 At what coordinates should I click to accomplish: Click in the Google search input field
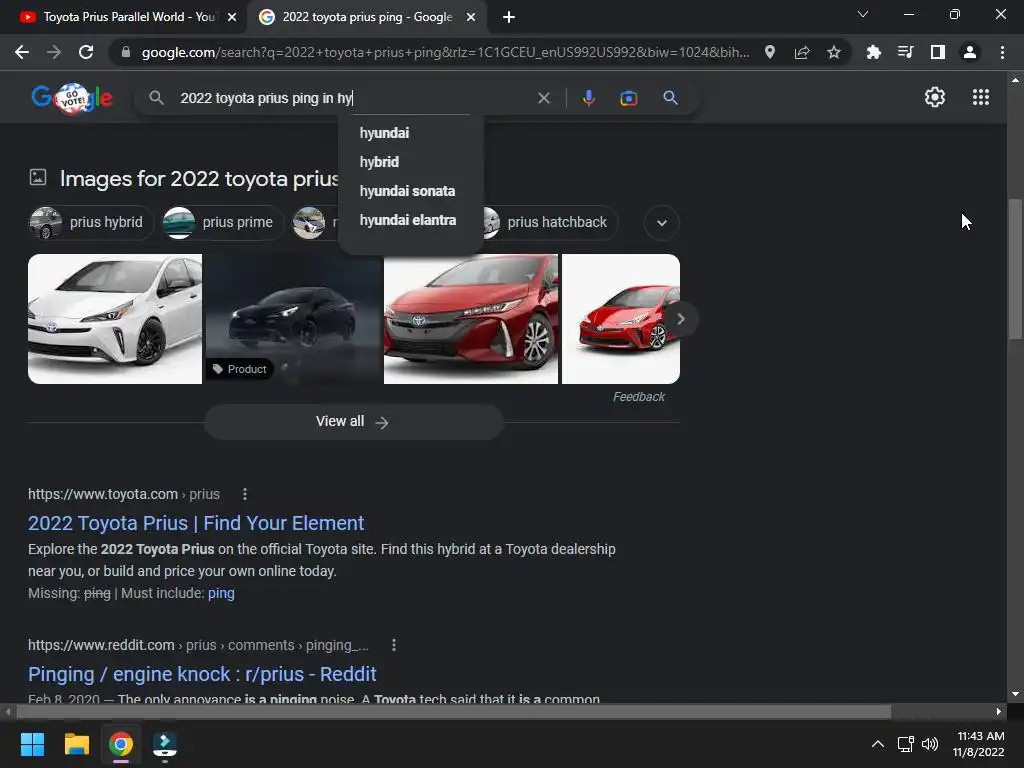pyautogui.click(x=353, y=98)
